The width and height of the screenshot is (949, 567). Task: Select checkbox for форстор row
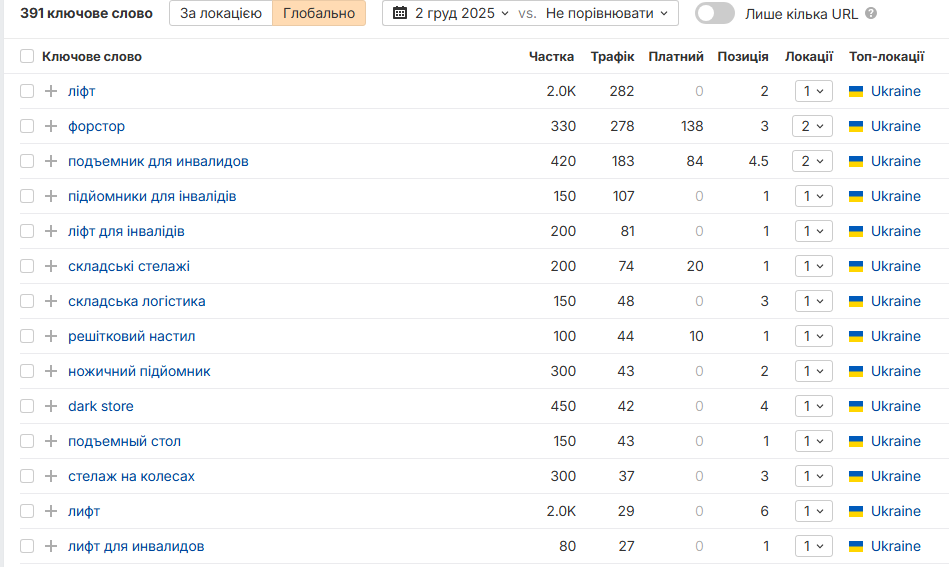(x=27, y=126)
